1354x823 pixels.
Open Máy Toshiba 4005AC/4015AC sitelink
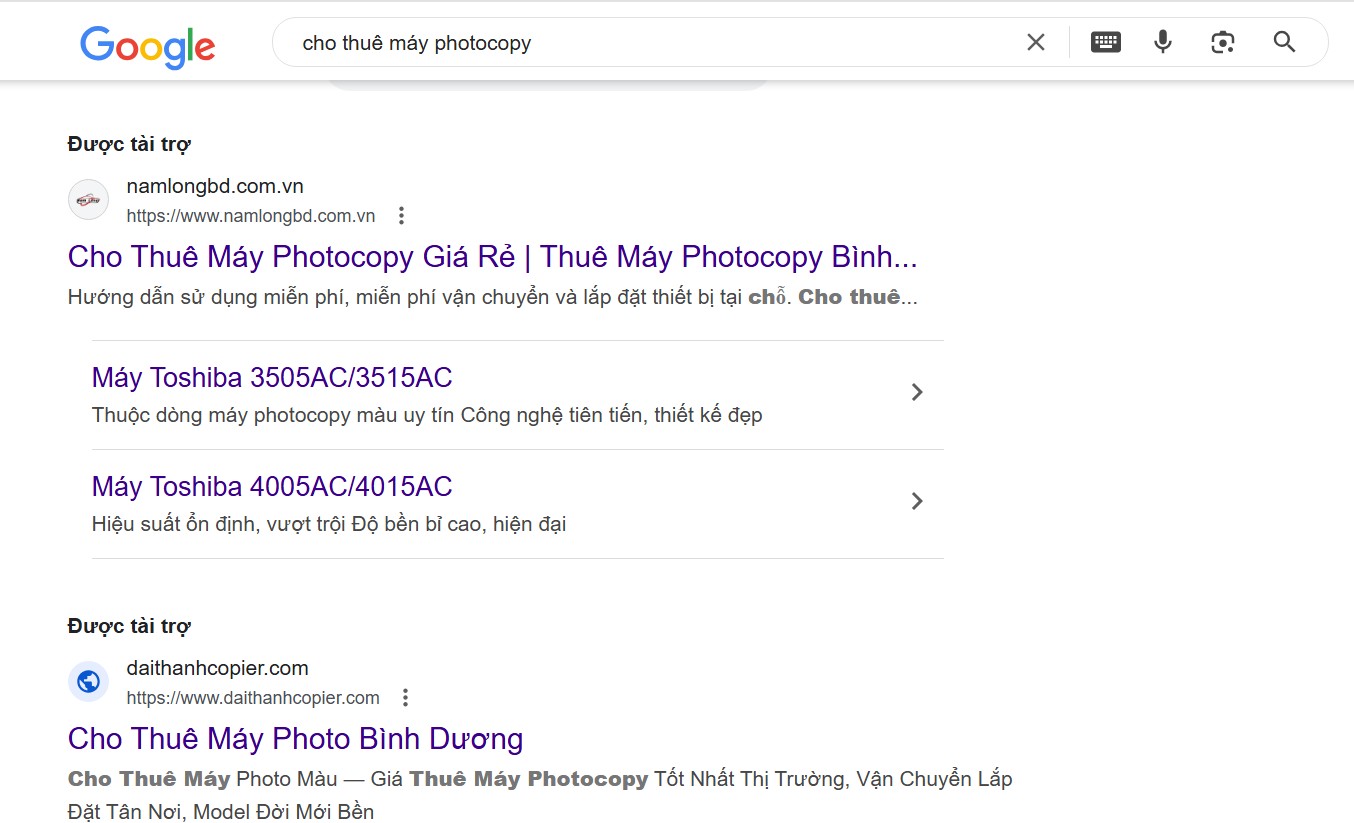click(272, 487)
